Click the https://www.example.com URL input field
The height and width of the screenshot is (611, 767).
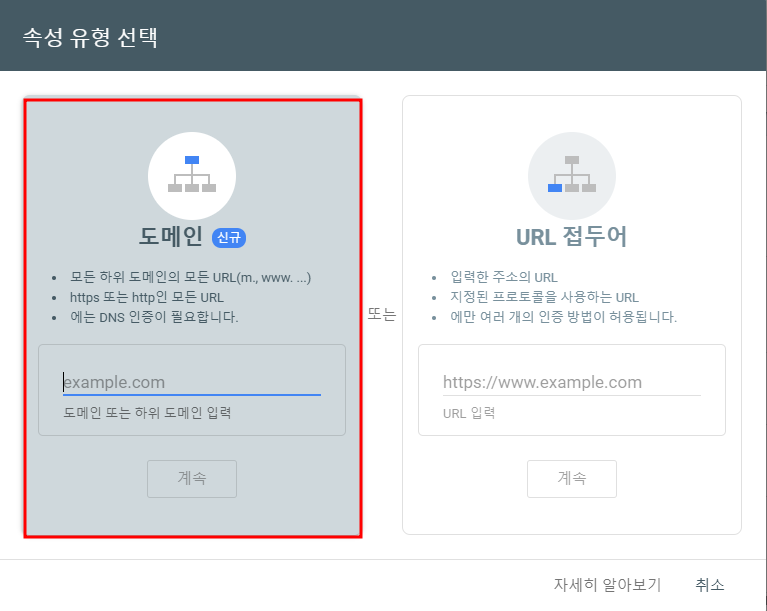coord(571,382)
